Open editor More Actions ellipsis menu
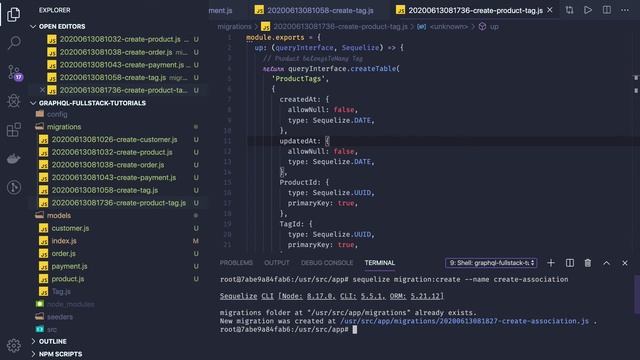The width and height of the screenshot is (640, 360). point(625,10)
